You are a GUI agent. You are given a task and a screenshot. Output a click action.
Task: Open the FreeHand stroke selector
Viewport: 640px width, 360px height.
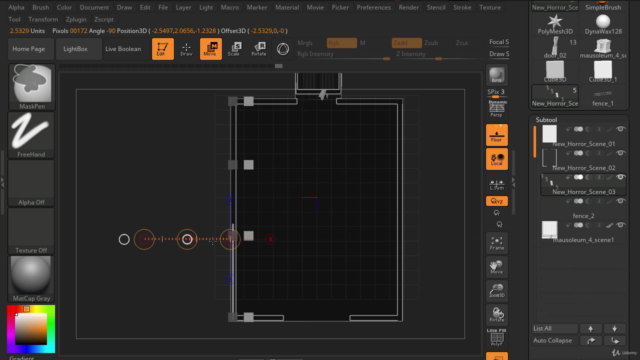tap(31, 135)
